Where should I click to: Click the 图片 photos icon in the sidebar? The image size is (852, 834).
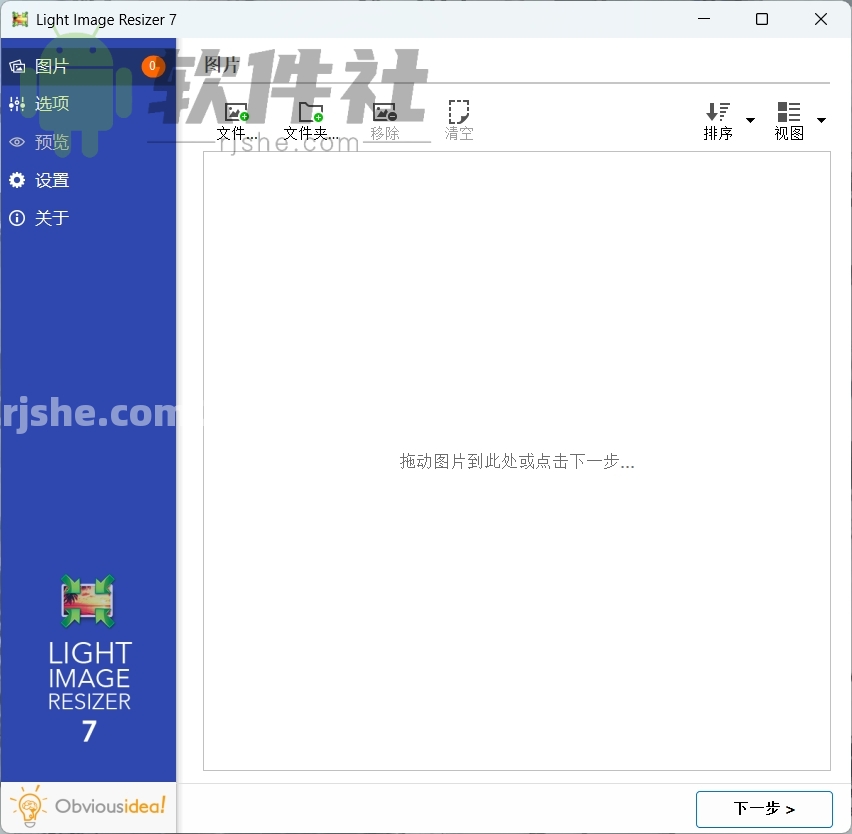point(15,65)
